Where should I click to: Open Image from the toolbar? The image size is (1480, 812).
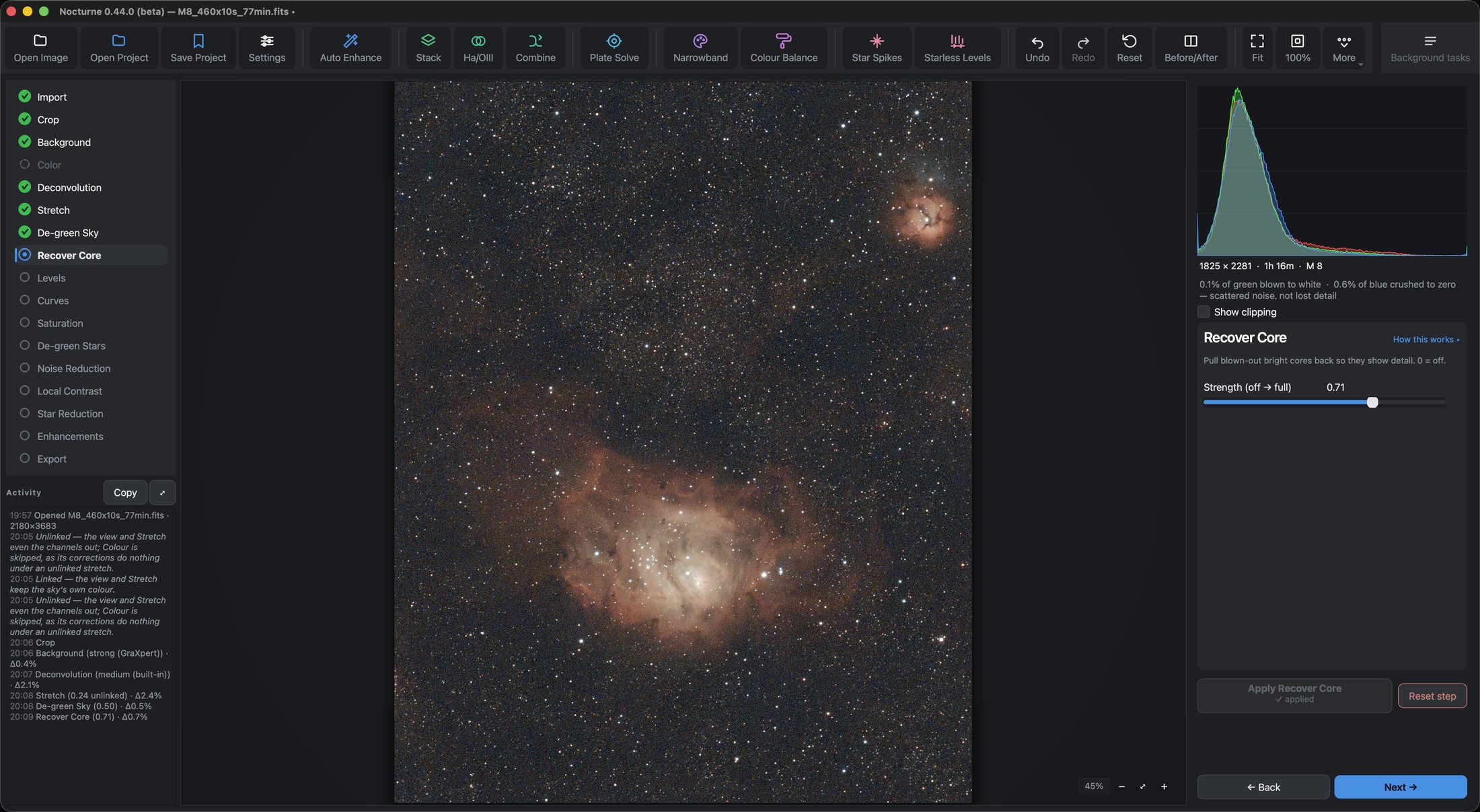(40, 48)
